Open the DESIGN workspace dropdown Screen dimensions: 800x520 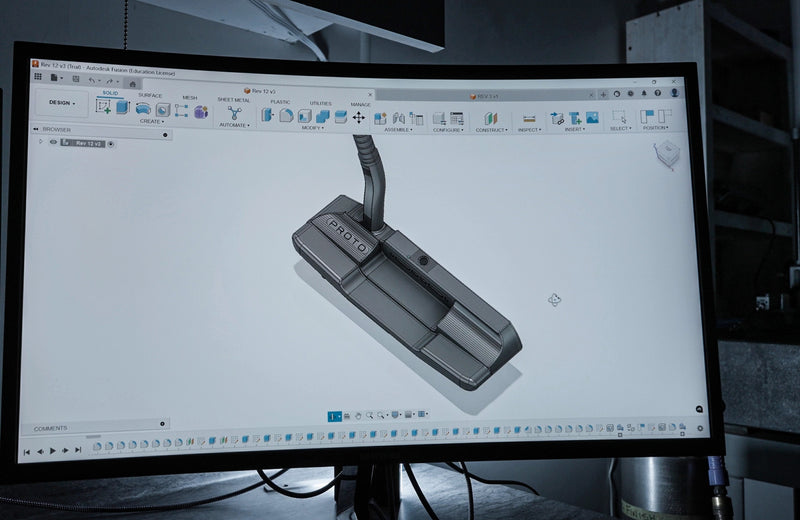click(62, 103)
